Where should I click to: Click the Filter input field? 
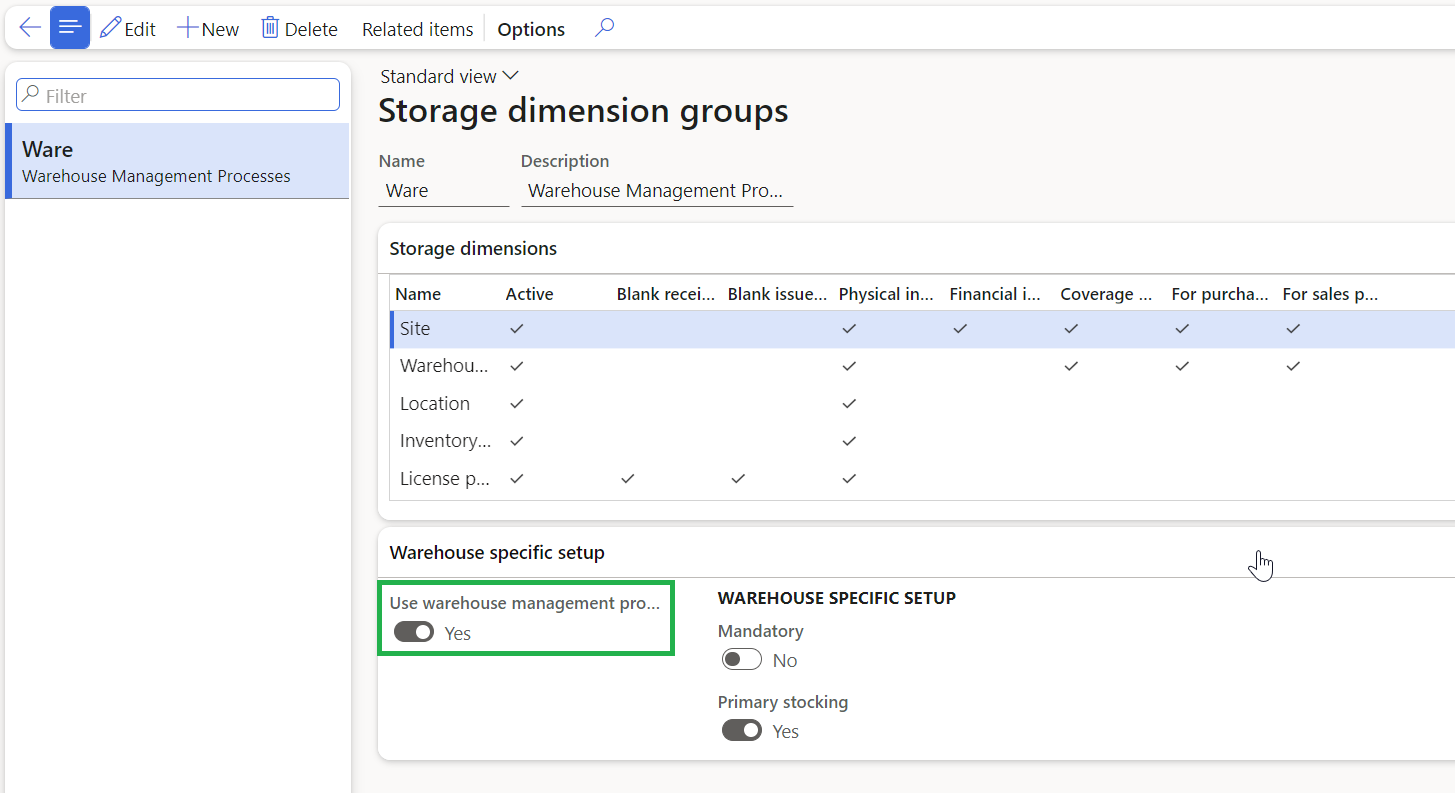pyautogui.click(x=178, y=95)
